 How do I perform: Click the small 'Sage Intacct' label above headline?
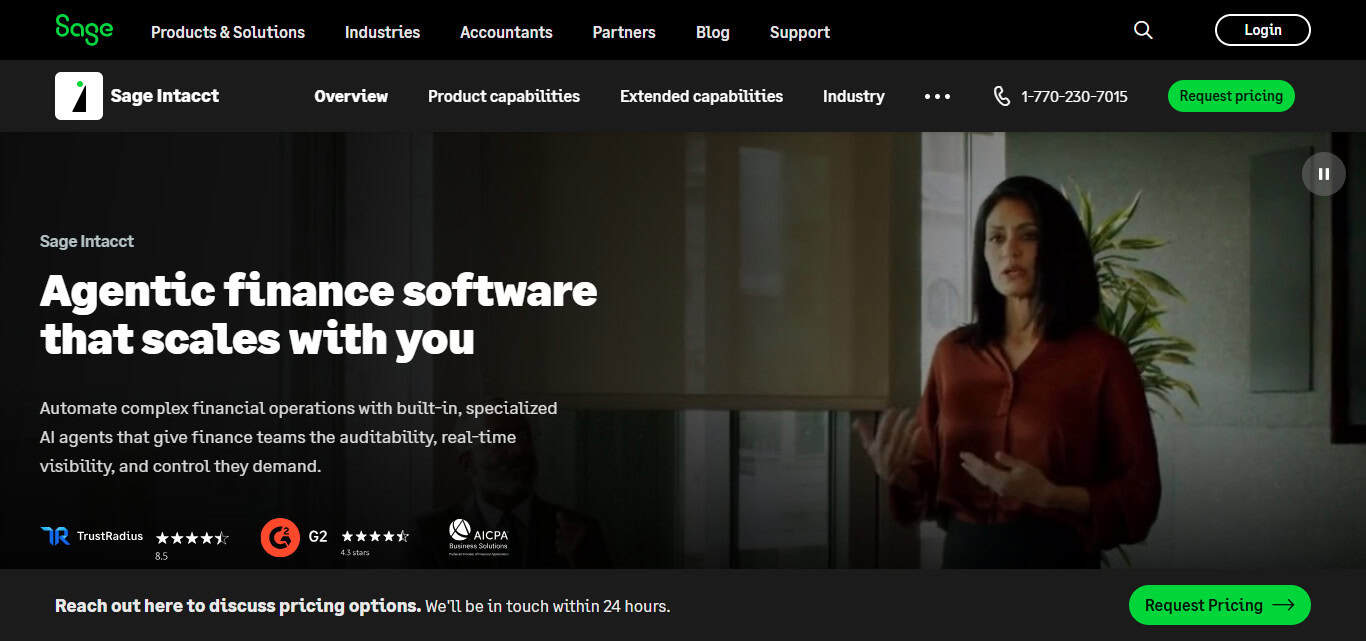click(x=87, y=241)
